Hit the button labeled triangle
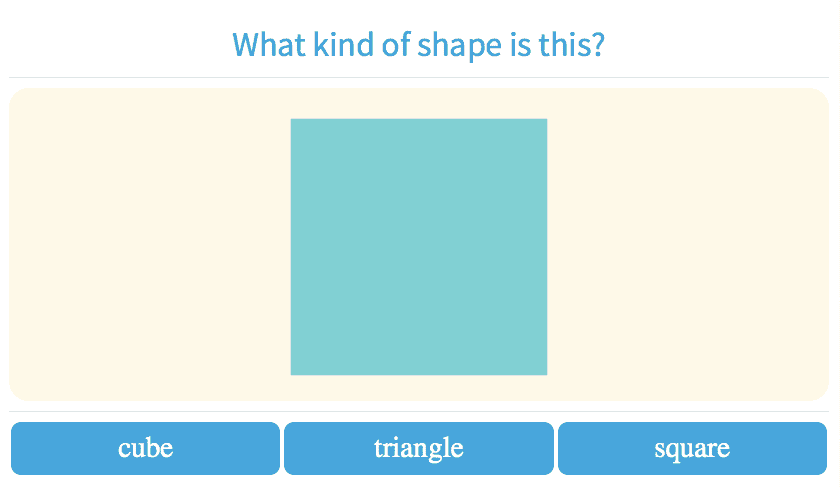The image size is (840, 501). pyautogui.click(x=418, y=448)
